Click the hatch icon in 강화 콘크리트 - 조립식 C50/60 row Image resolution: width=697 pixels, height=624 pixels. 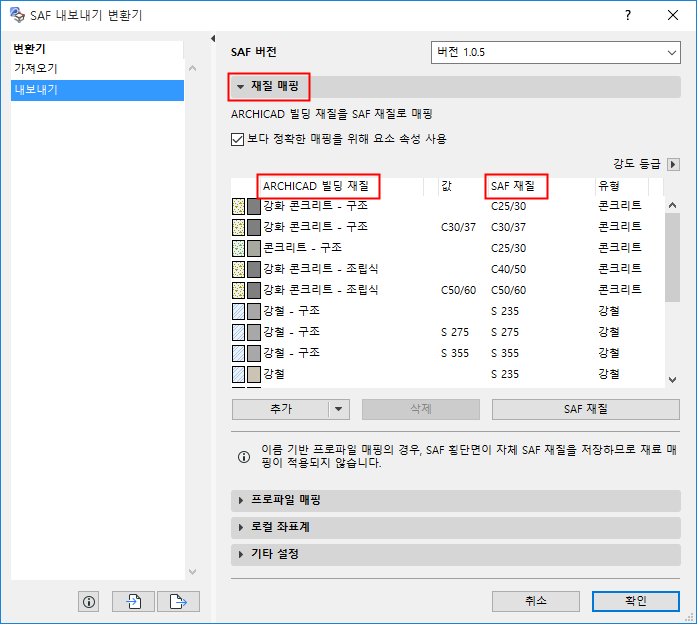239,290
